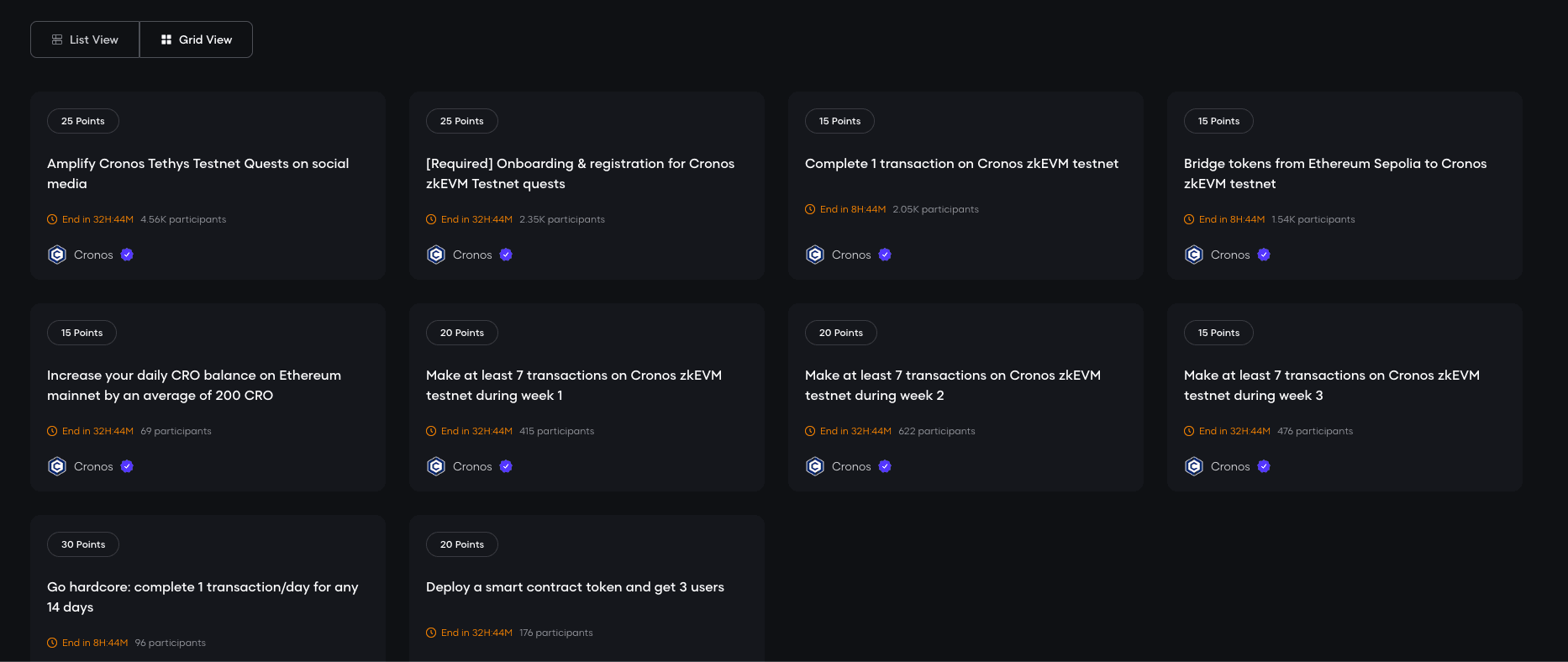Image resolution: width=1568 pixels, height=662 pixels.
Task: Click 25 Points badge on Amplify Cronos card
Action: [x=83, y=121]
